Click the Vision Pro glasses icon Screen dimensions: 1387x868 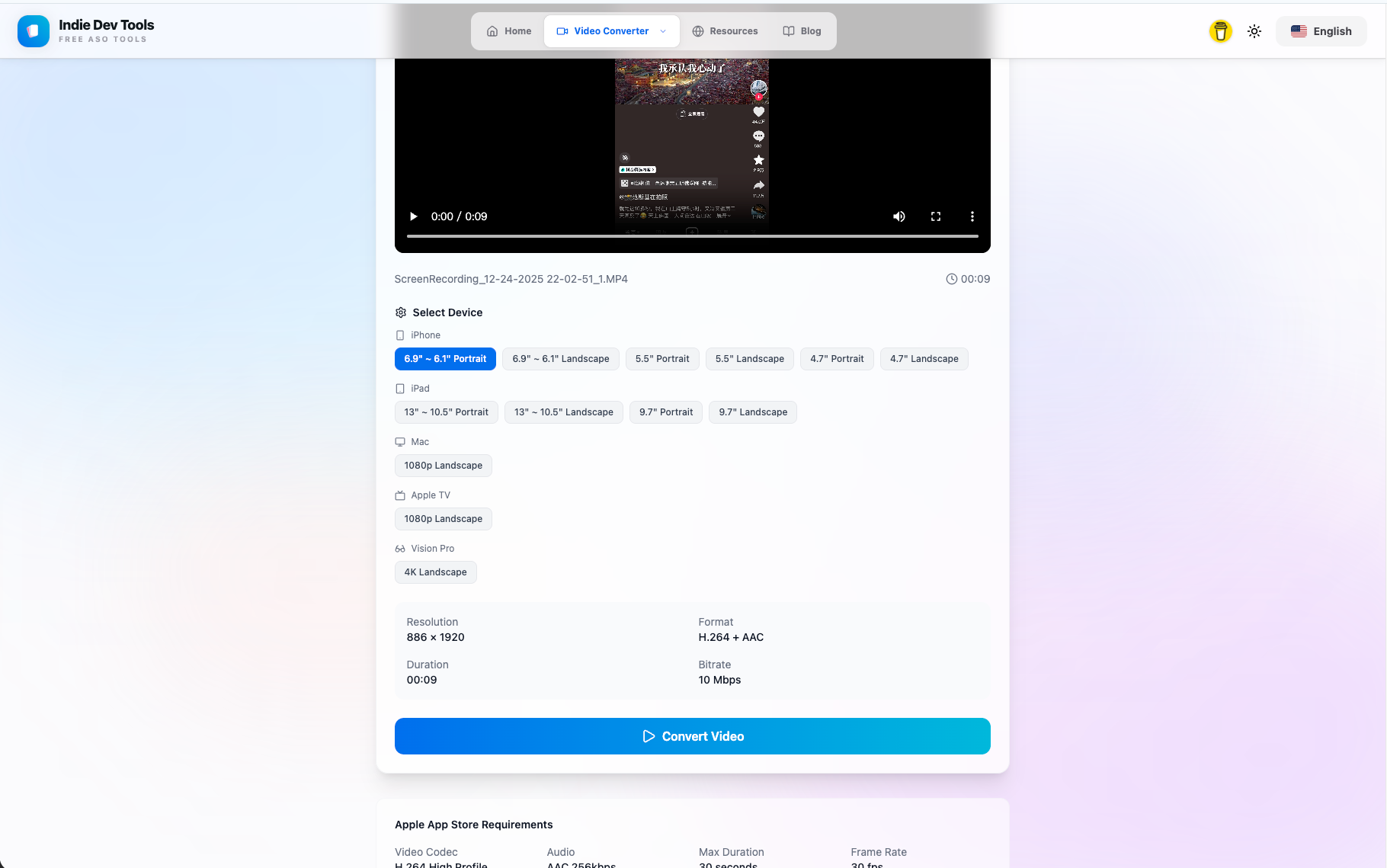[x=401, y=548]
